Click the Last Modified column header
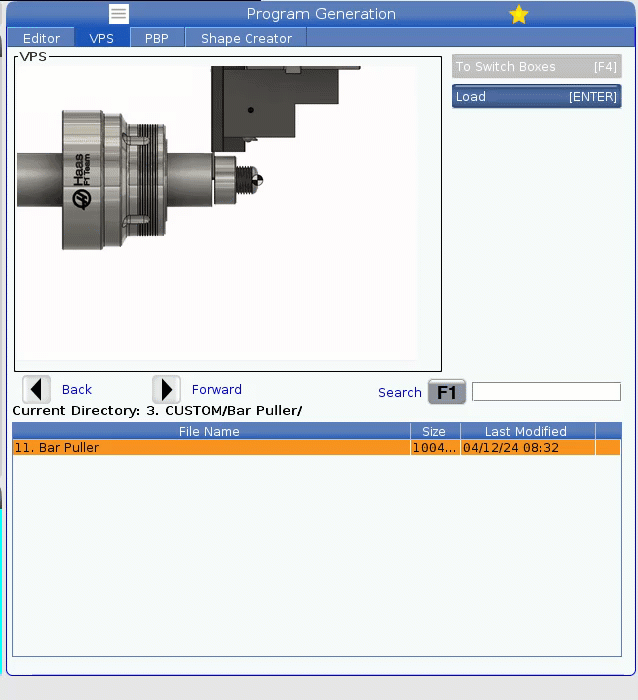 pyautogui.click(x=527, y=431)
